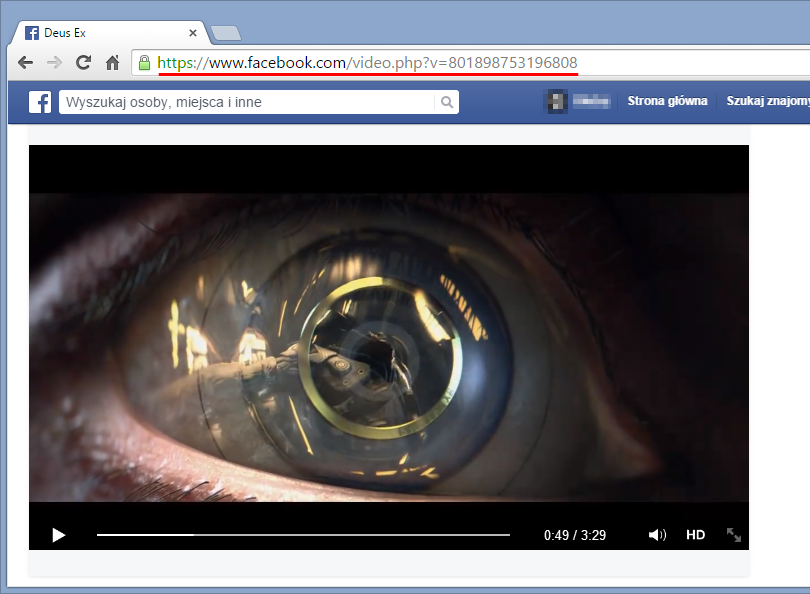Mute the video with speaker icon

657,535
